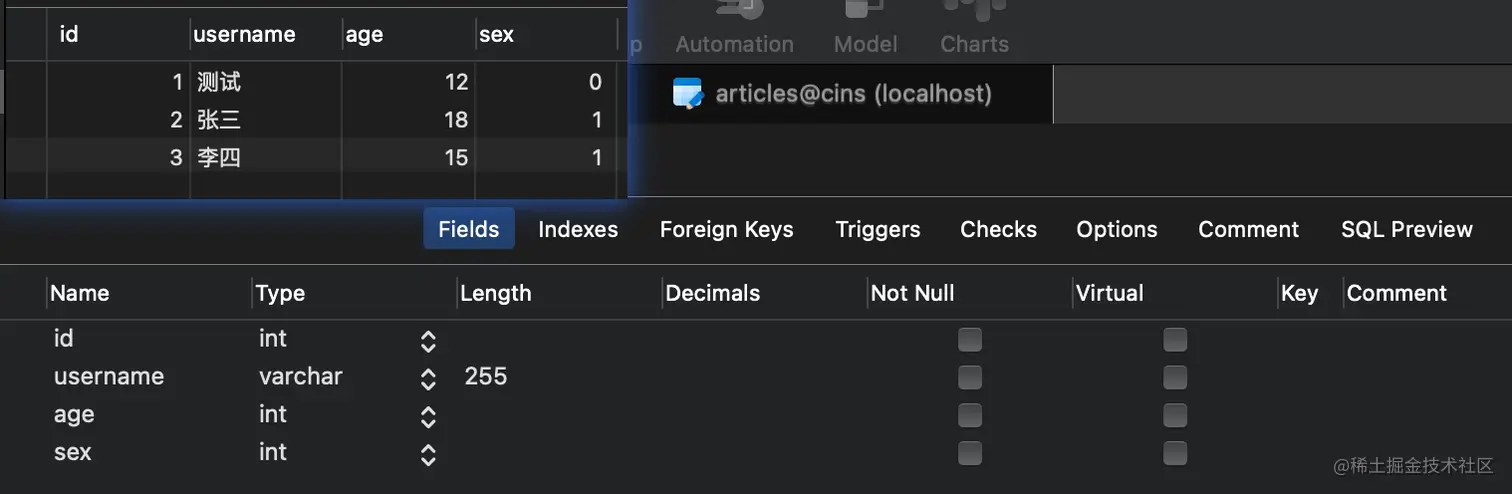The width and height of the screenshot is (1512, 494).
Task: Open type dropdown for sex field
Action: point(428,455)
